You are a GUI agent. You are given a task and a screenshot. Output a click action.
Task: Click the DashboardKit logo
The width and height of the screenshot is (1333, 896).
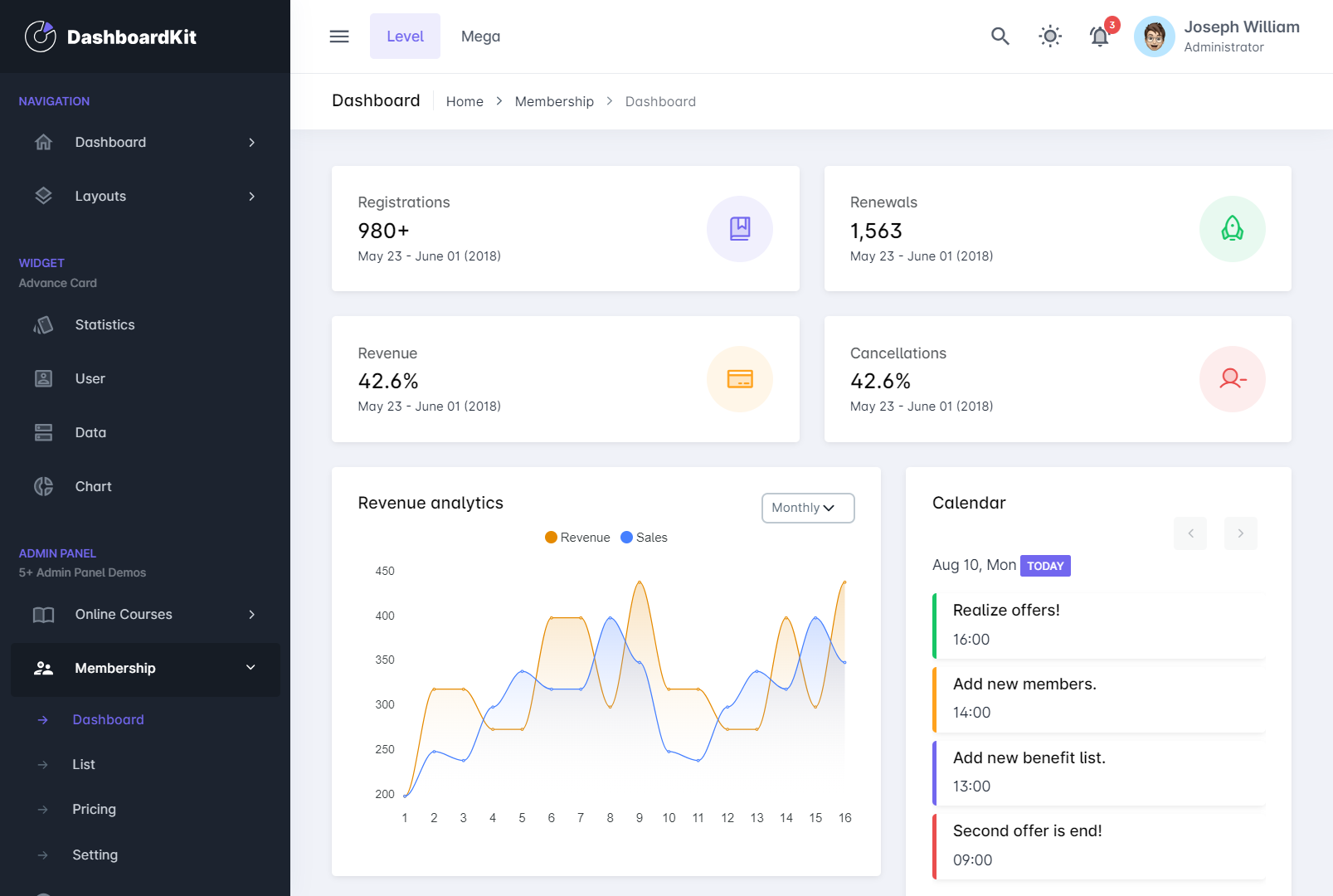pos(111,37)
